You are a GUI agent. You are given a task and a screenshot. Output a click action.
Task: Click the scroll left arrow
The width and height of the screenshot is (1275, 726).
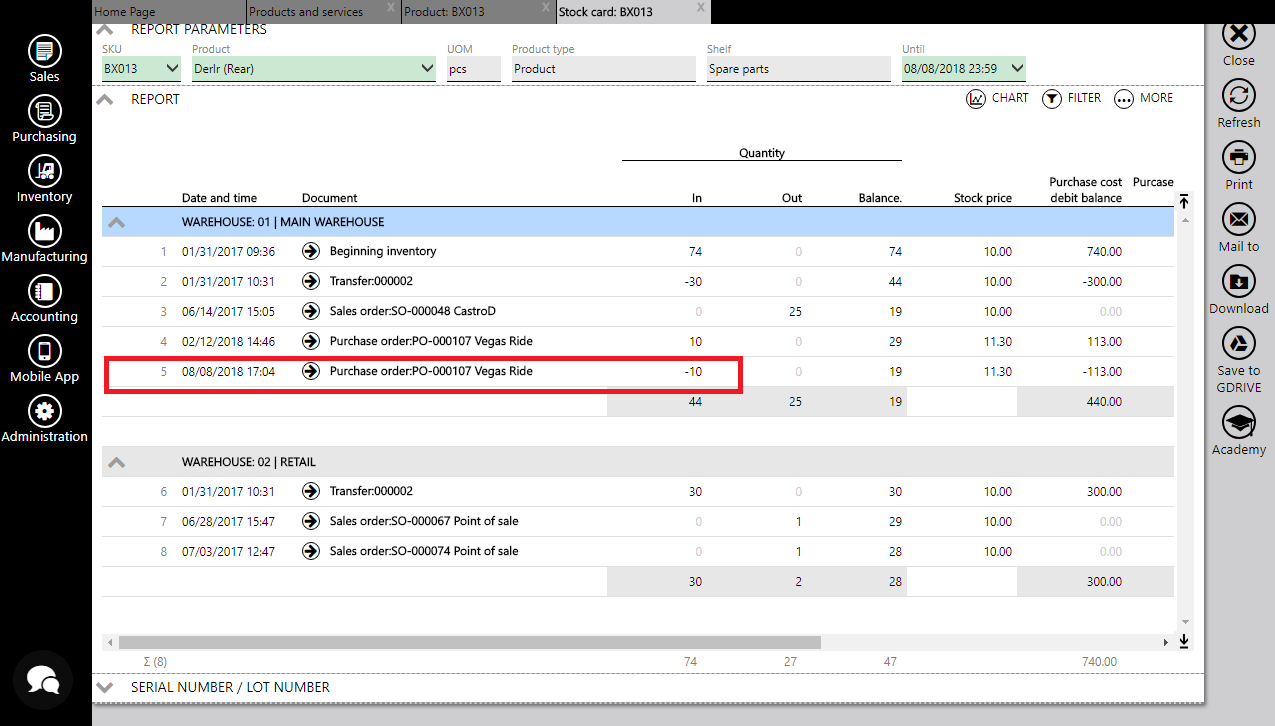109,642
